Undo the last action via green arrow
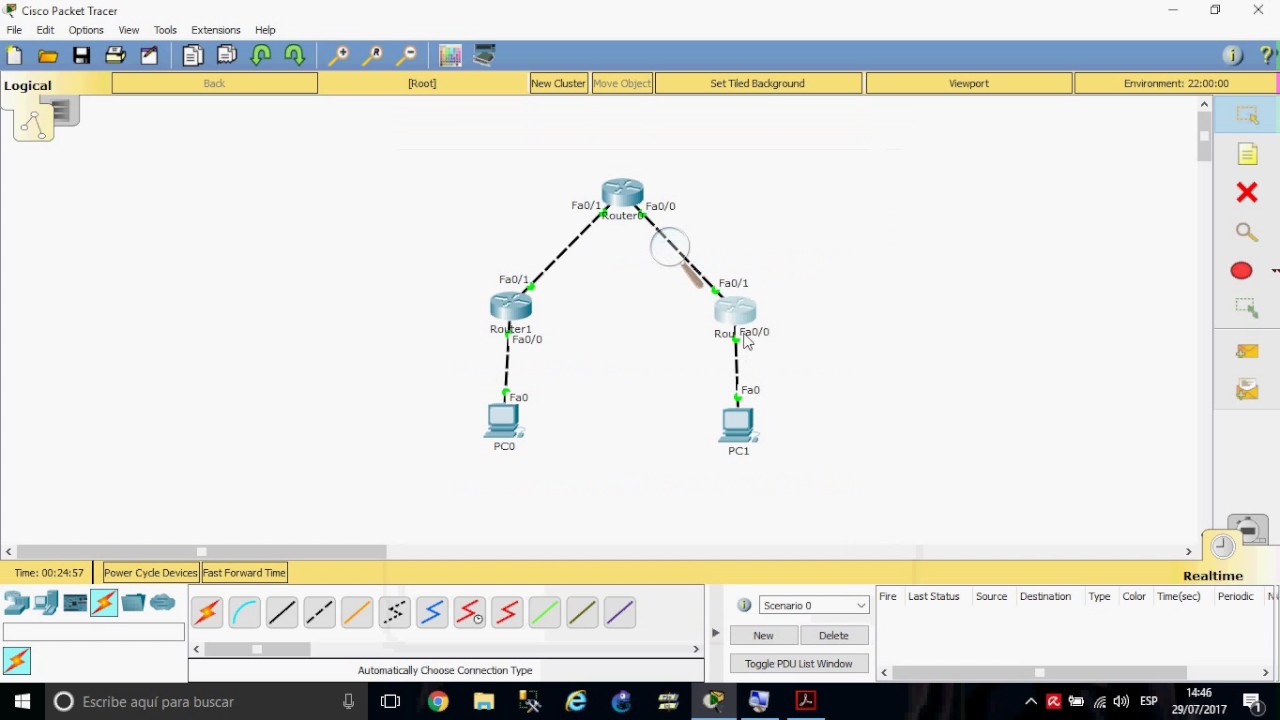 pos(261,56)
